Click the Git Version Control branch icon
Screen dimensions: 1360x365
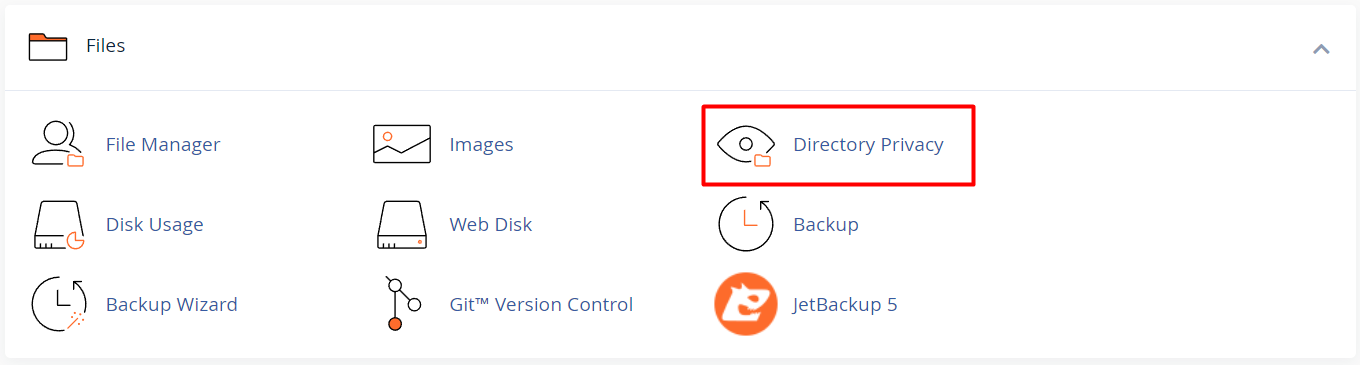[x=402, y=304]
